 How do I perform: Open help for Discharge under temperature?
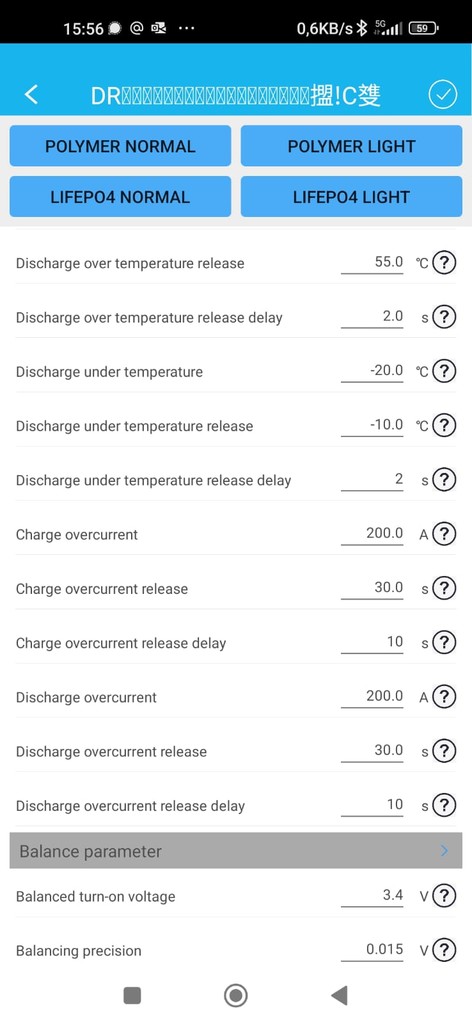[x=444, y=372]
